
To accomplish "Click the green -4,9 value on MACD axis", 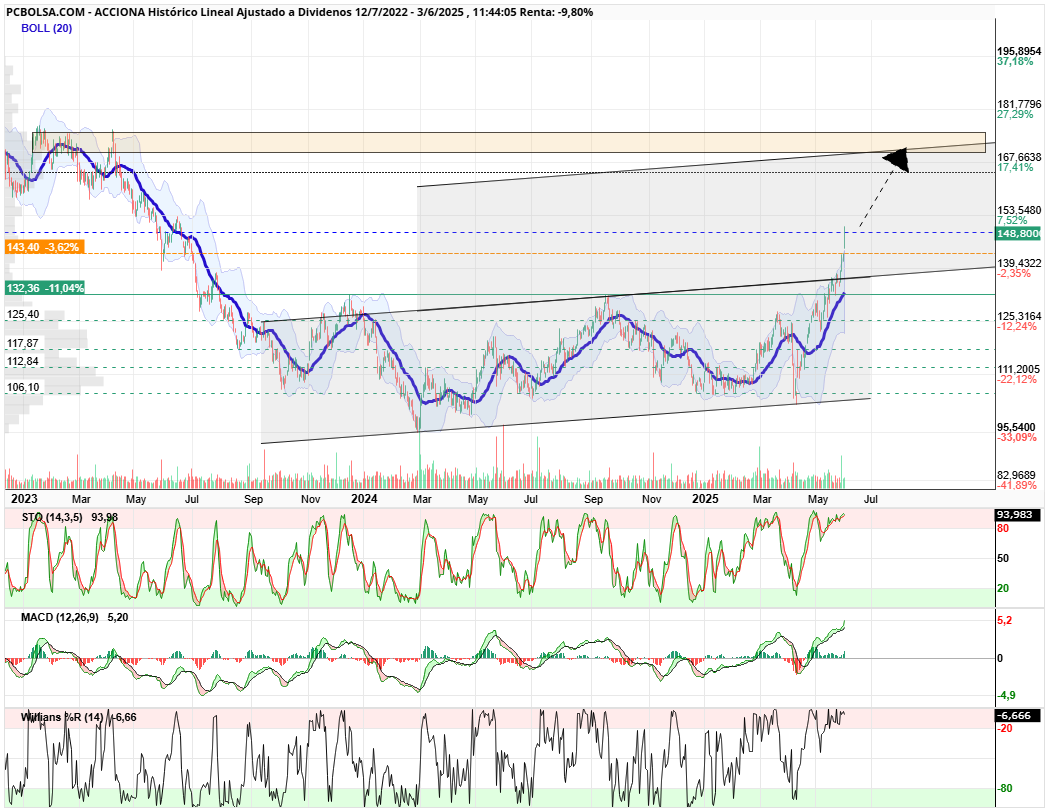I will coord(1007,696).
